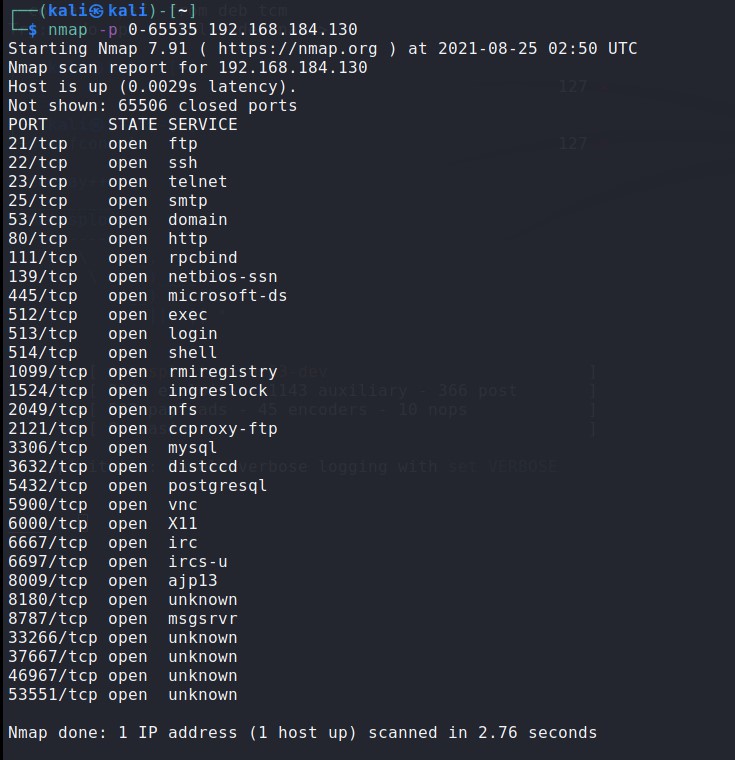Select the 80/tcp port entry
The image size is (735, 760).
(x=38, y=239)
